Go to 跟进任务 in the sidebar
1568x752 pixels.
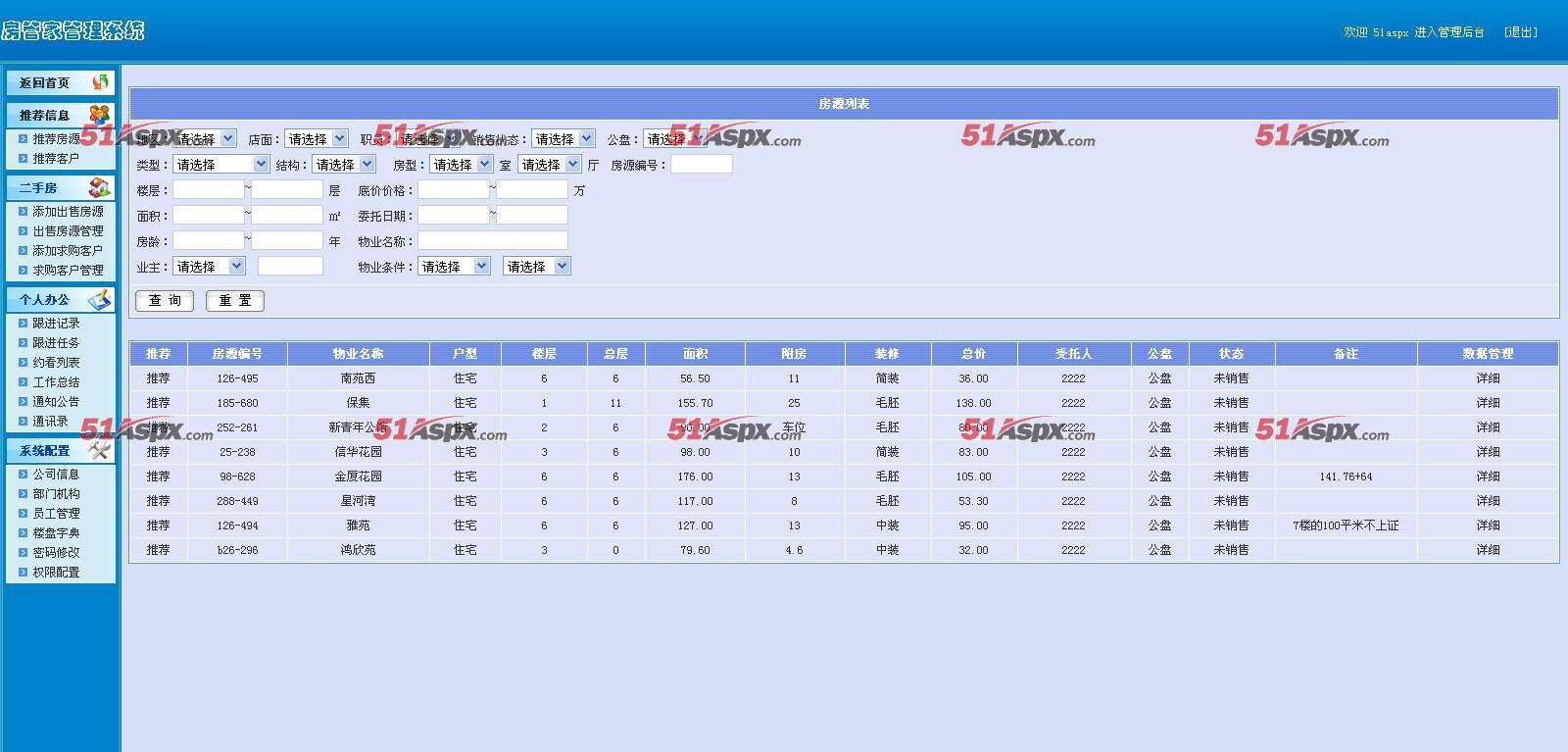pos(56,342)
